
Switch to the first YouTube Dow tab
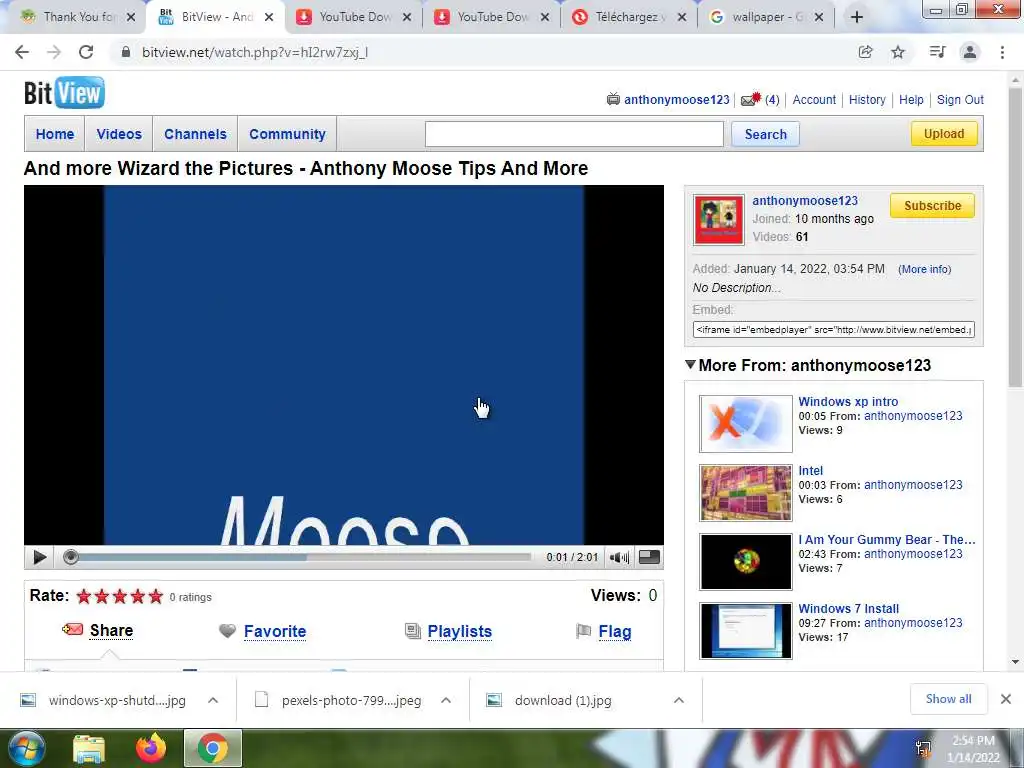tap(355, 17)
